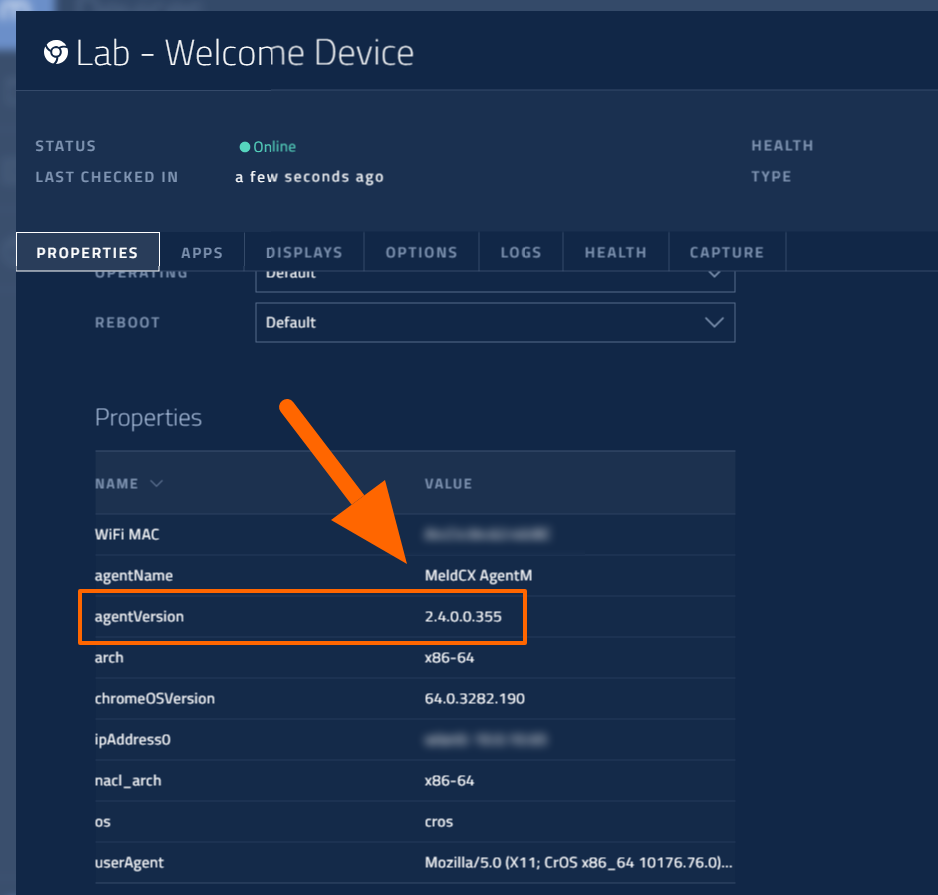
Task: Click the Chrome logo beside the device title
Action: point(56,53)
